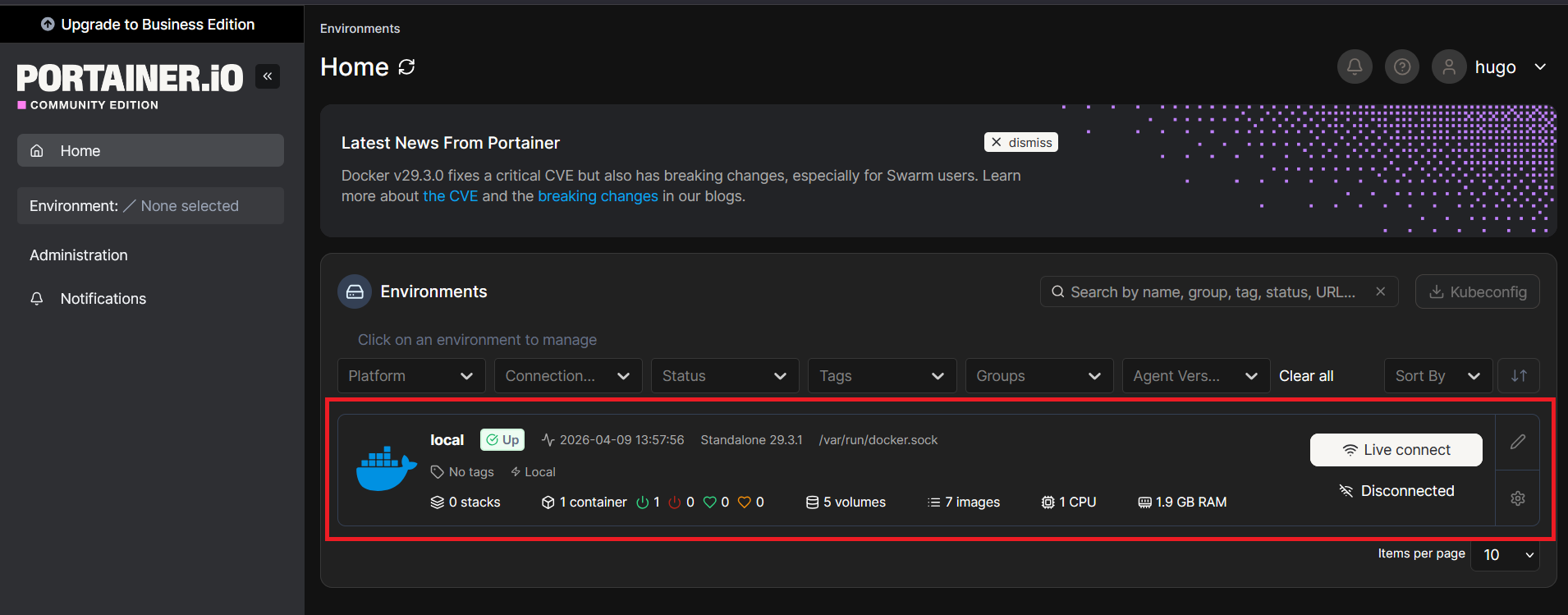
Task: Click the Standalone 29.3.1 text
Action: (x=752, y=440)
